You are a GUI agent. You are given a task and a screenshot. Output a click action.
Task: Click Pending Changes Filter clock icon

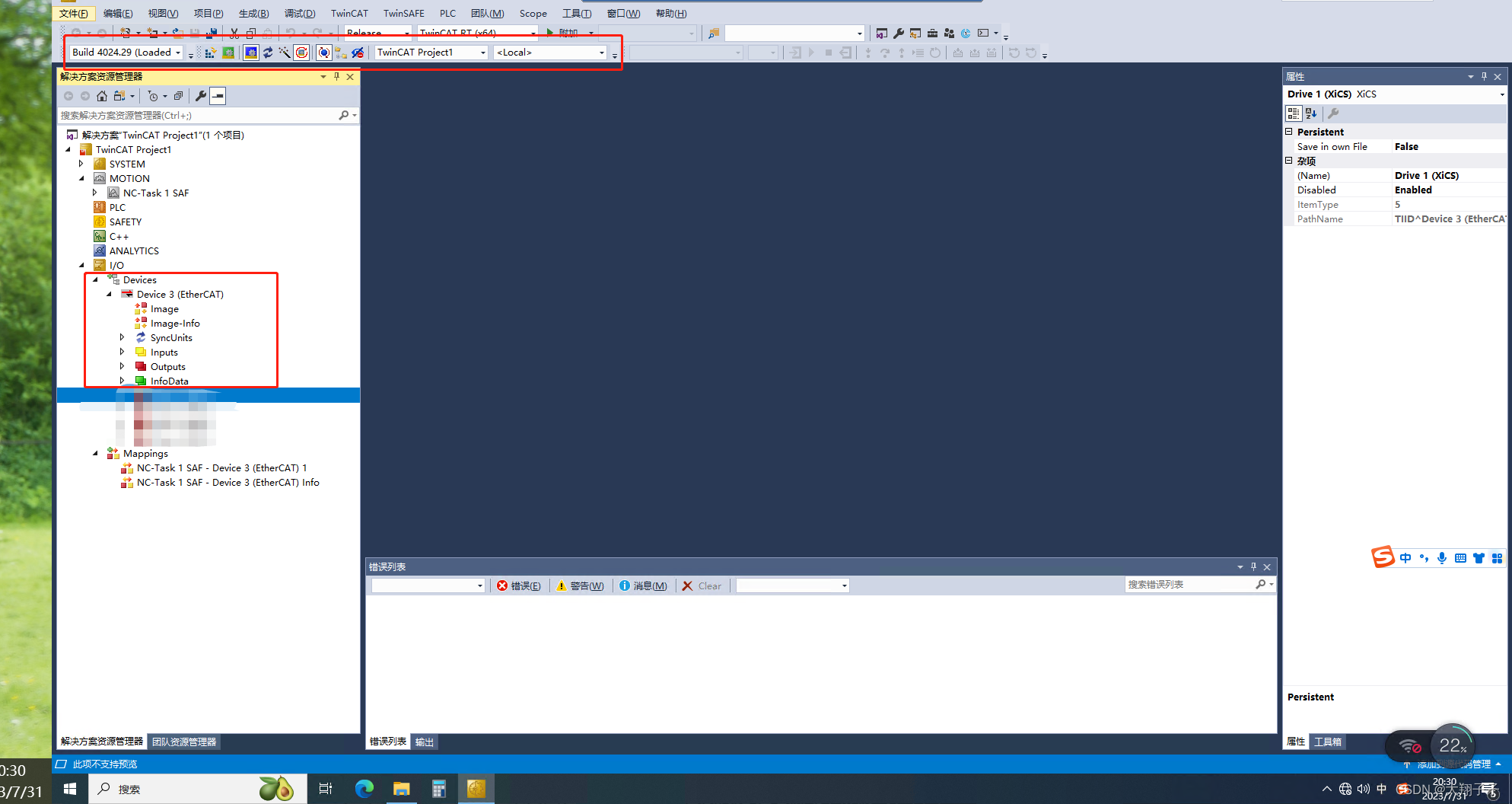[153, 96]
